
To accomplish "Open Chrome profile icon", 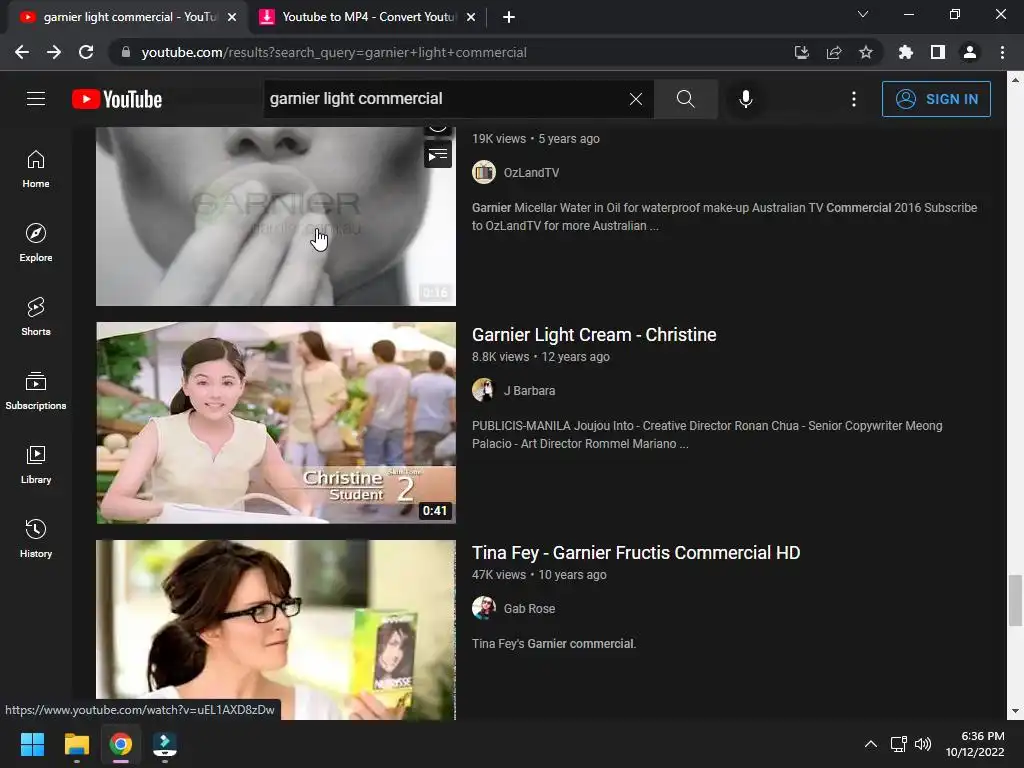I will tap(970, 52).
